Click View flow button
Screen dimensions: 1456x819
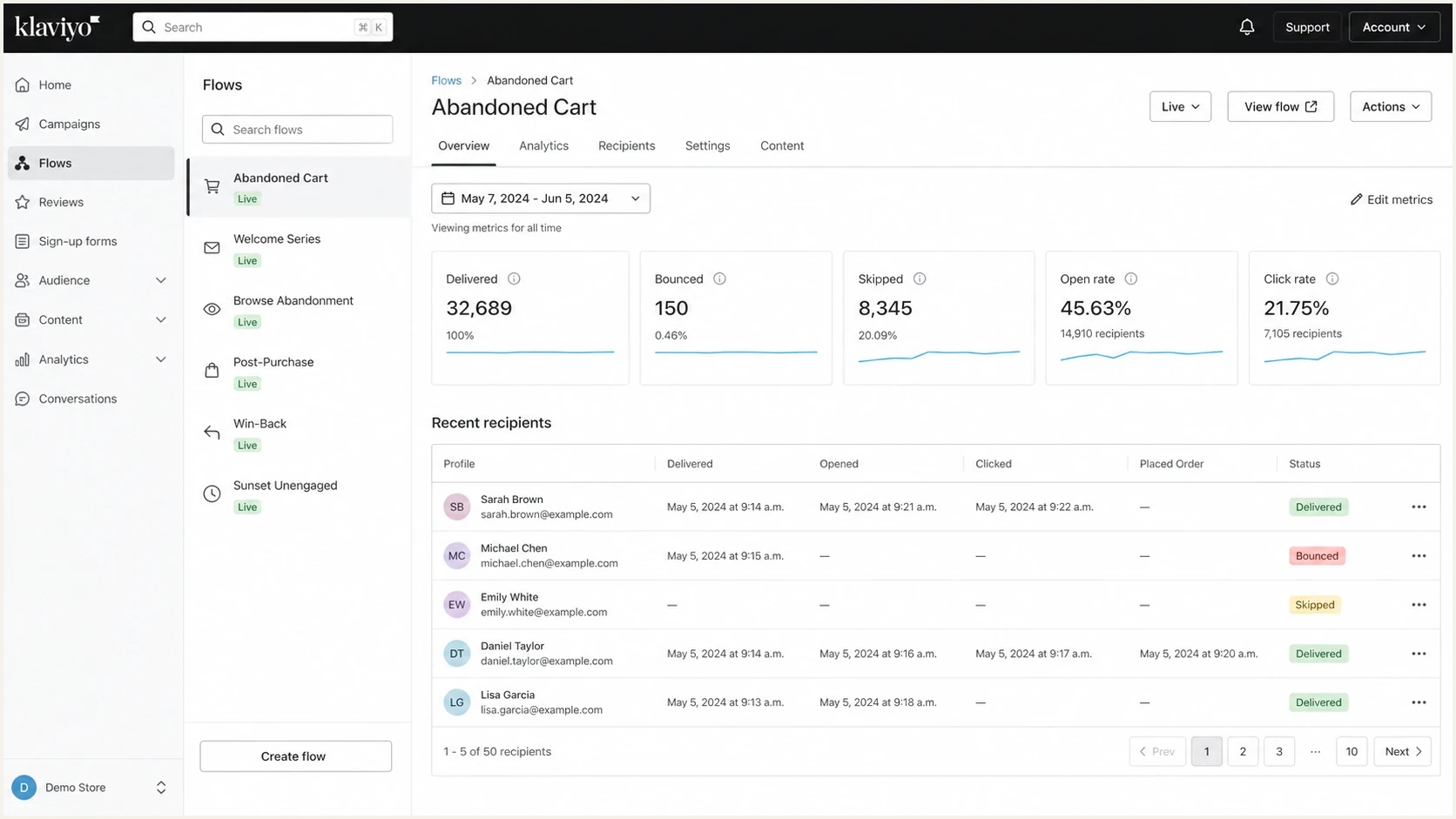click(1280, 106)
